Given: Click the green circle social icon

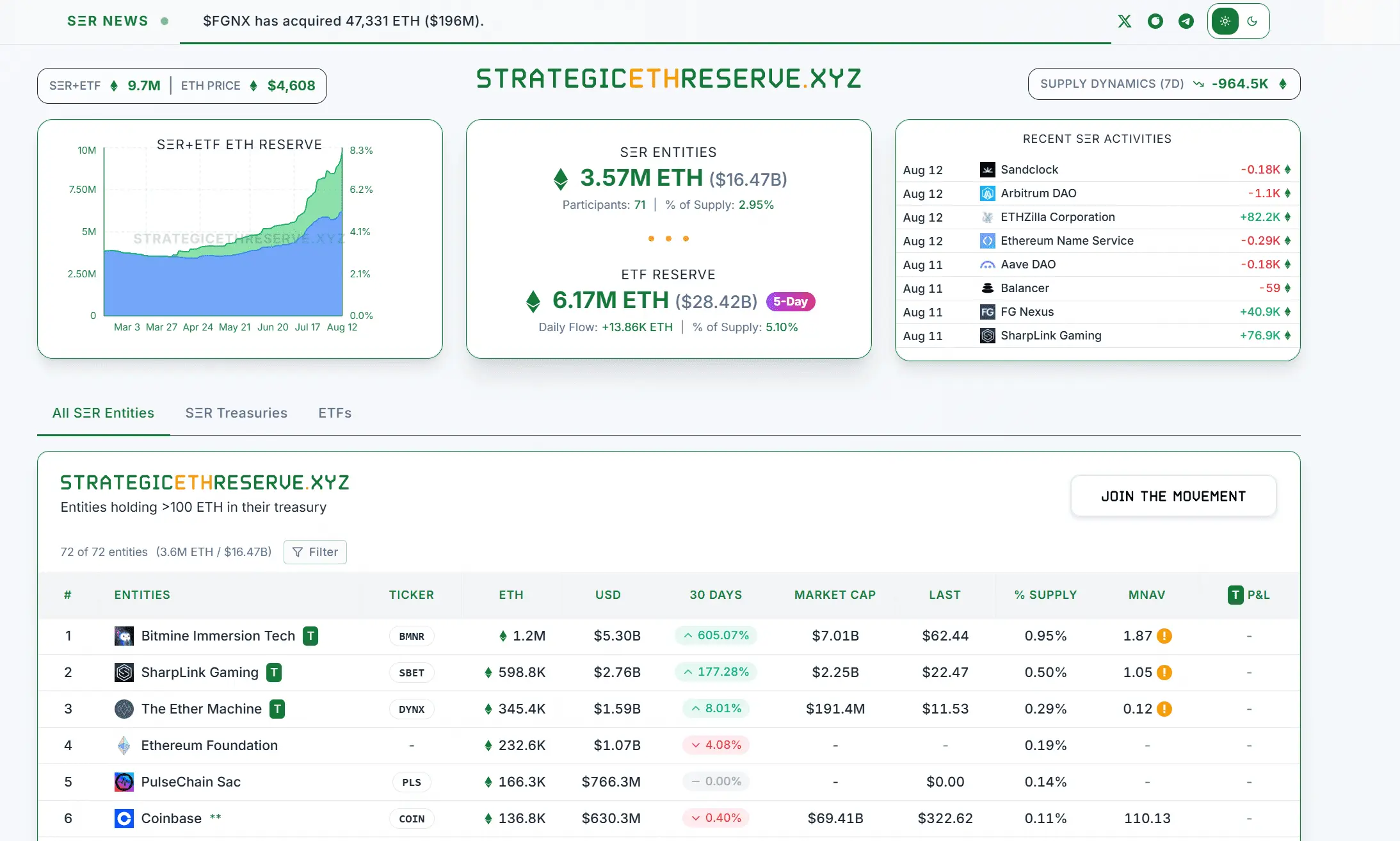Looking at the screenshot, I should point(1155,21).
